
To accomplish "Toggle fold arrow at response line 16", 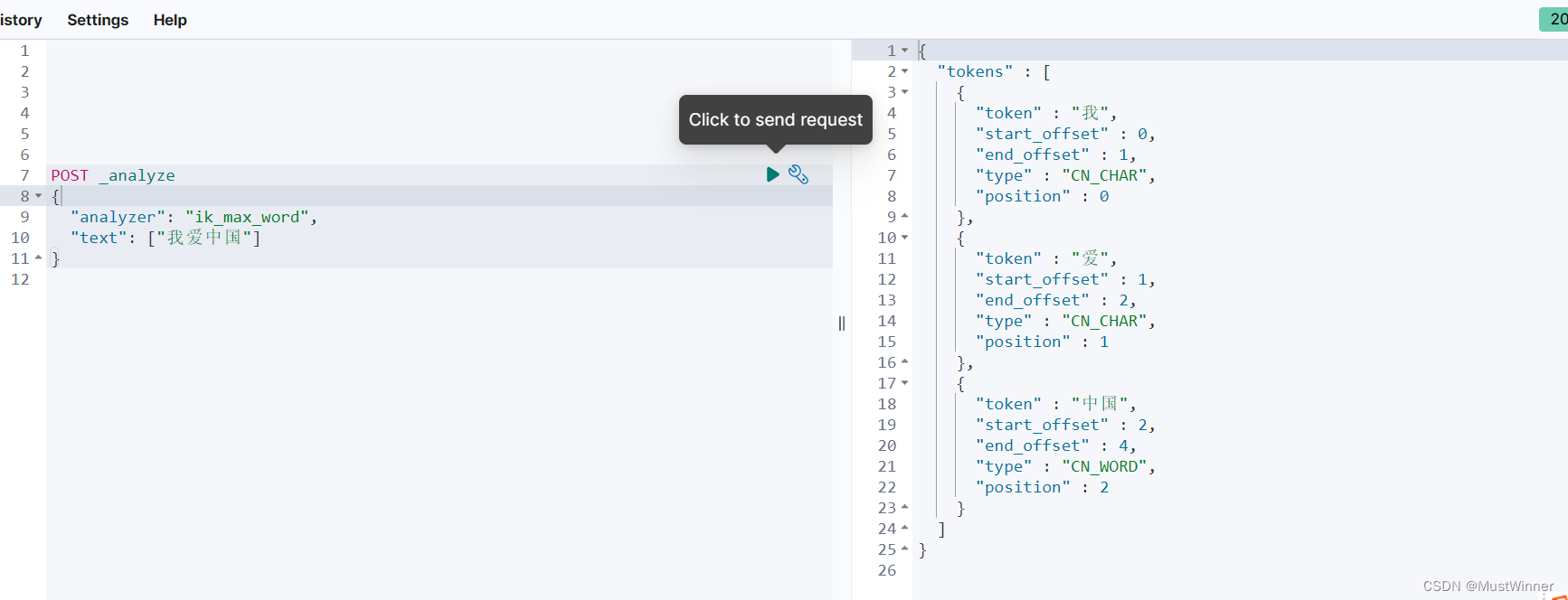I will pos(904,362).
